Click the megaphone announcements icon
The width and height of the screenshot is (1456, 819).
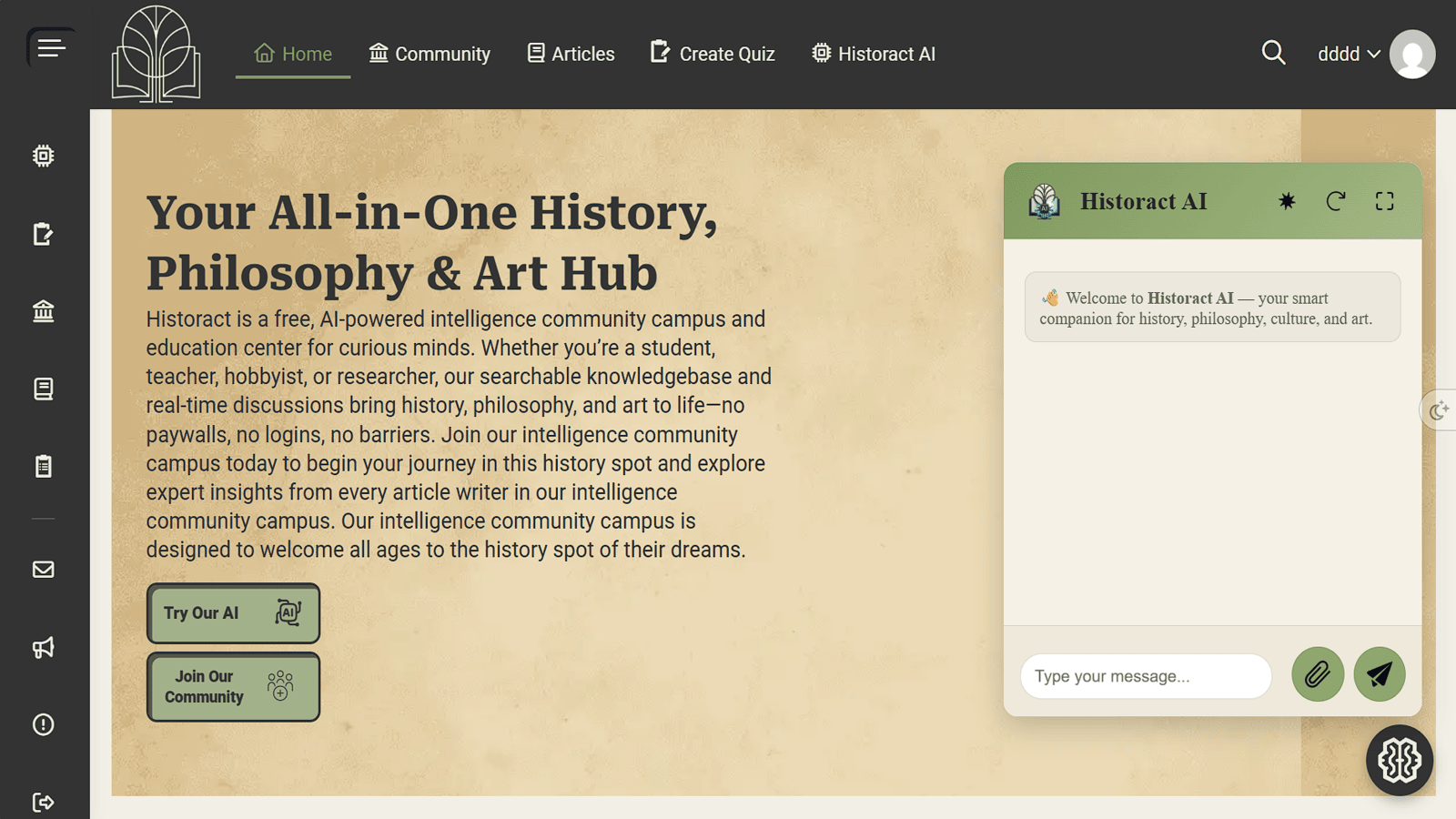(43, 647)
